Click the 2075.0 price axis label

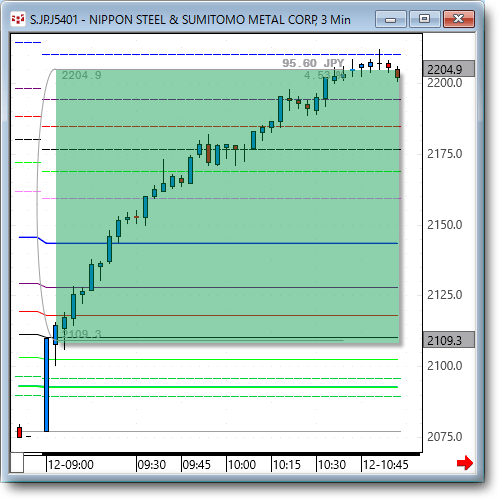click(x=445, y=436)
